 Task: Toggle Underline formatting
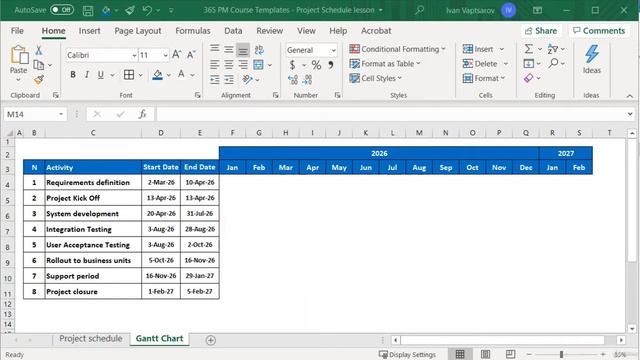[x=100, y=74]
